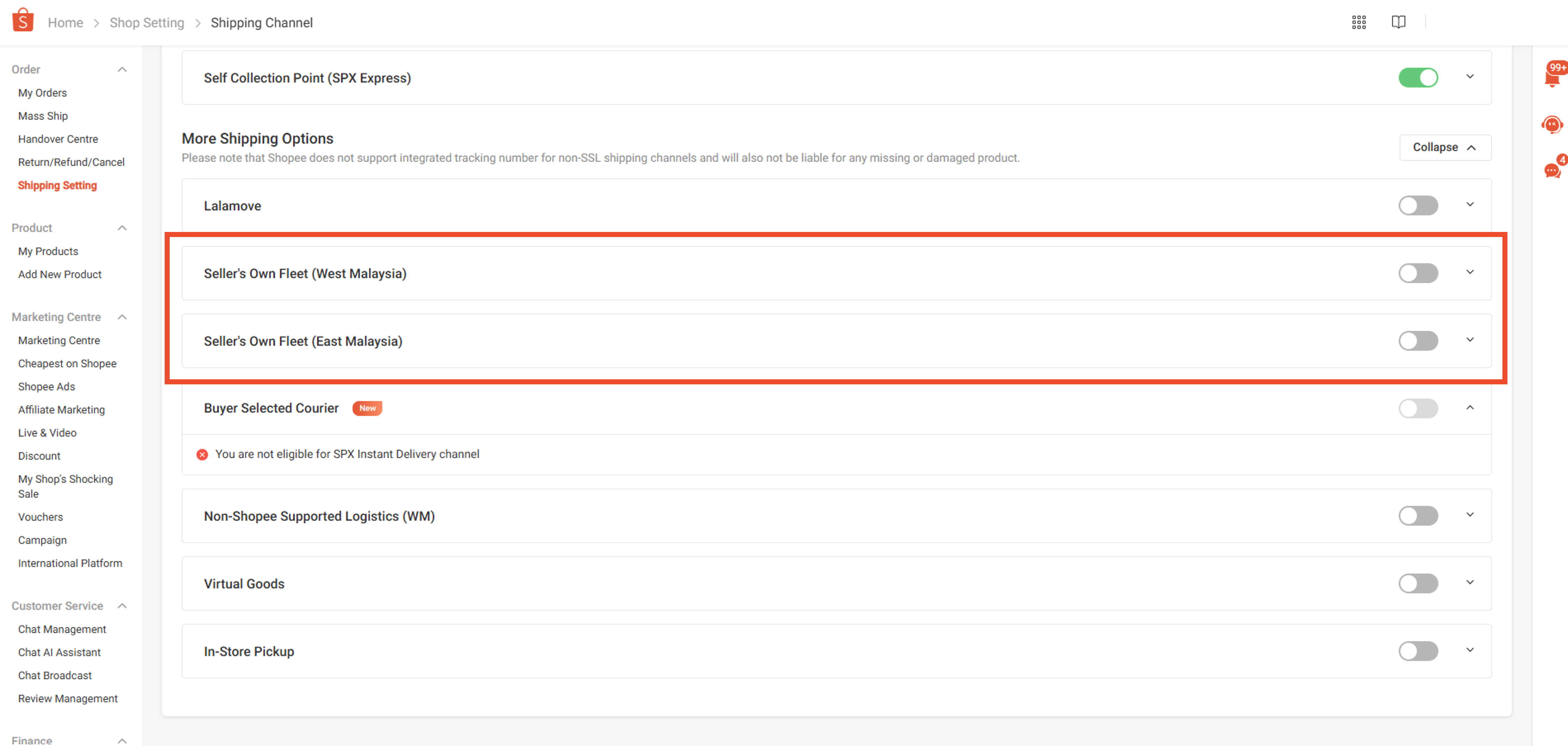Image resolution: width=1568 pixels, height=746 pixels.
Task: Collapse the Buyer Selected Courier section
Action: (x=1469, y=408)
